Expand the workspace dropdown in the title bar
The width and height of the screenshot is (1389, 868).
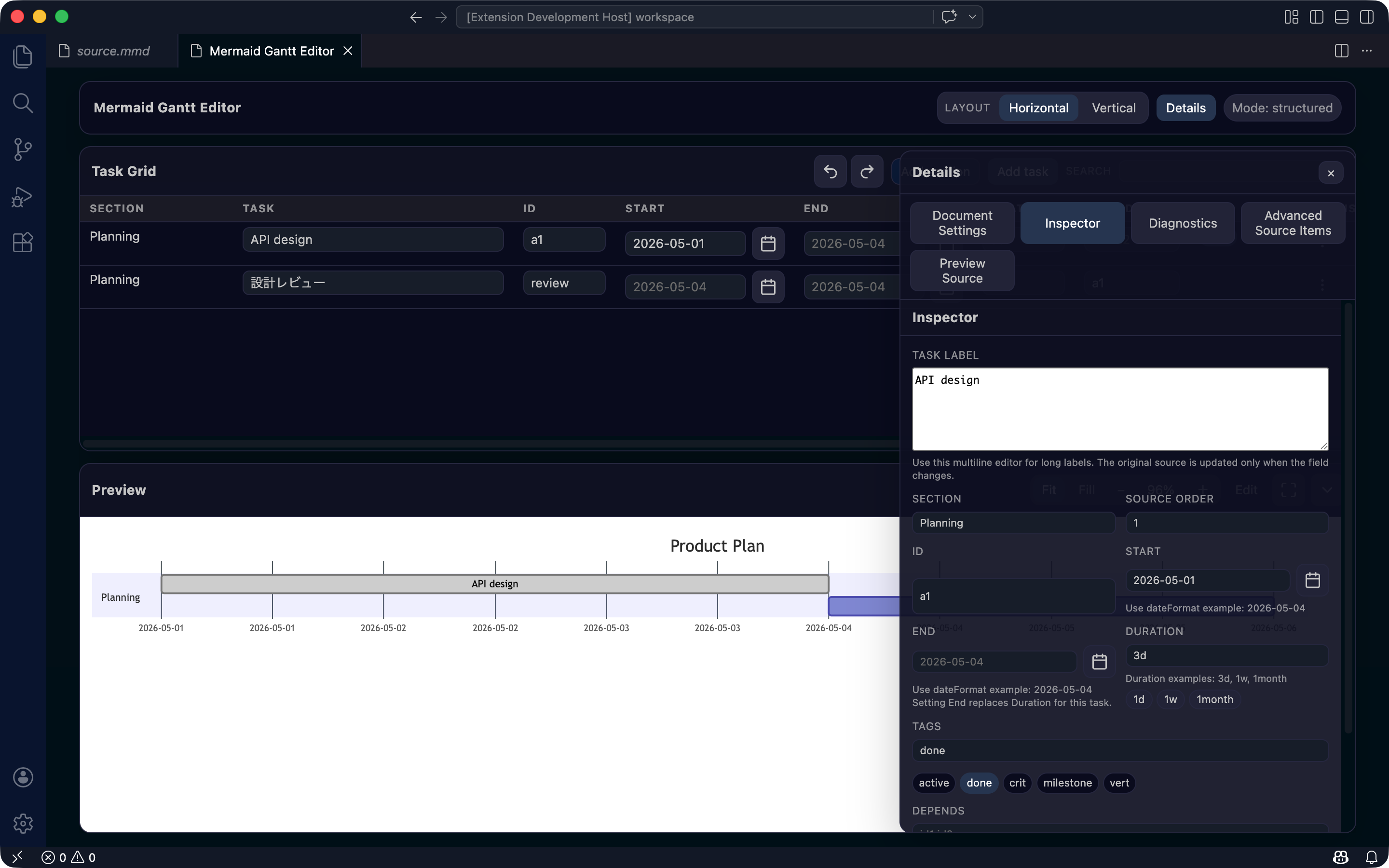[x=972, y=17]
